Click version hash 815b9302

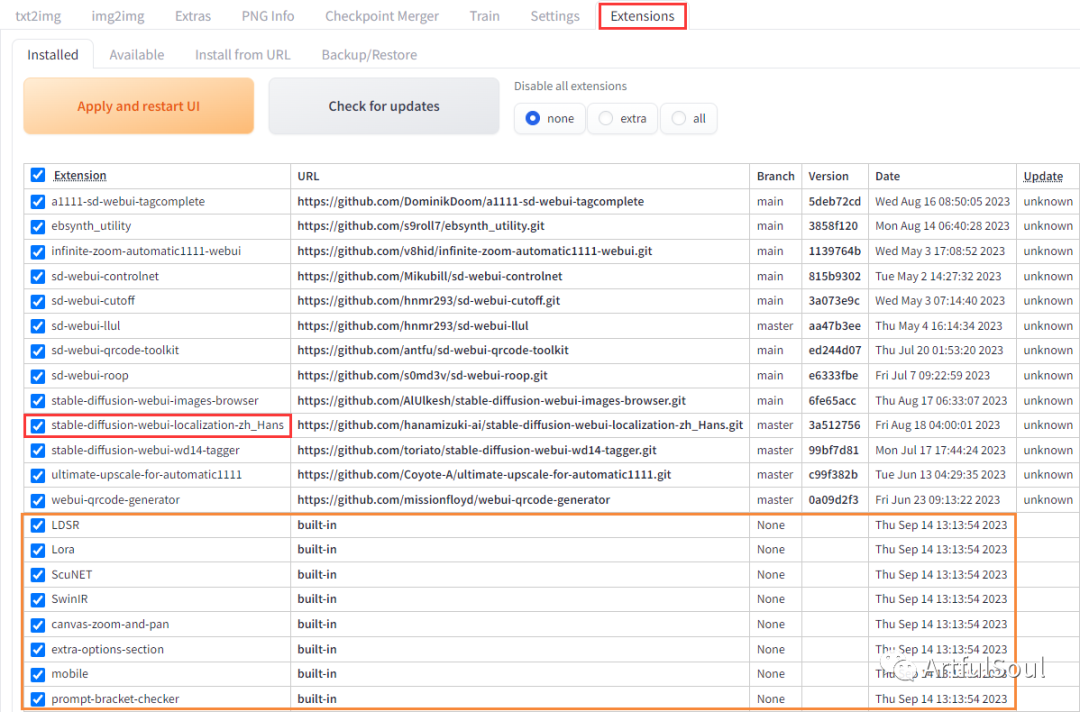point(834,275)
